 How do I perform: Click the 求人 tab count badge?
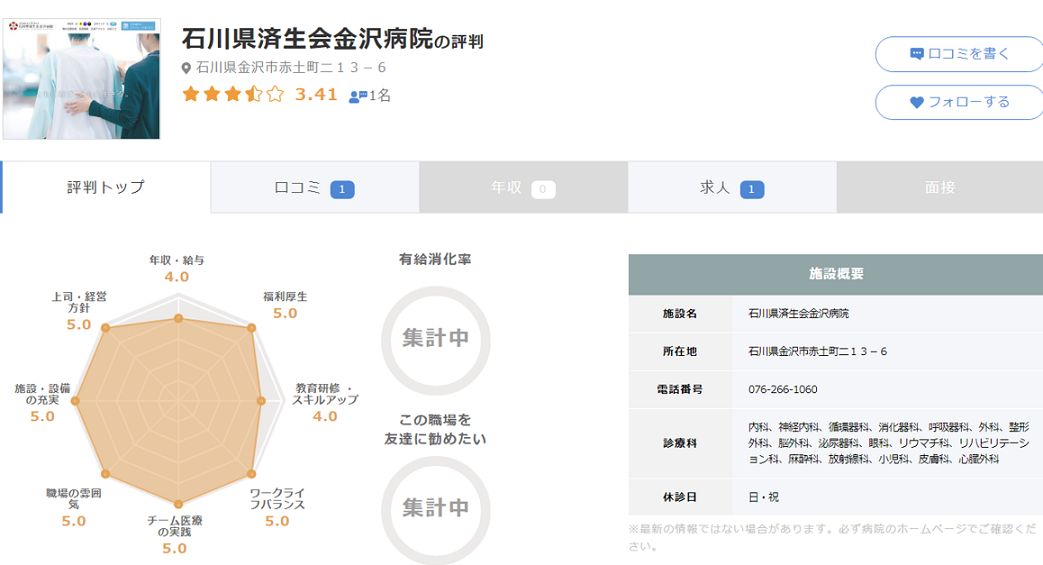click(752, 190)
